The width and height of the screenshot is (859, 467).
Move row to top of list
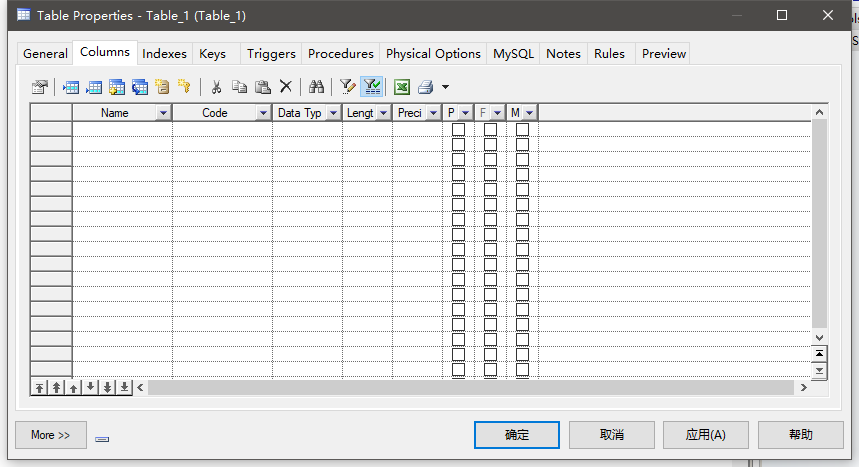point(39,388)
